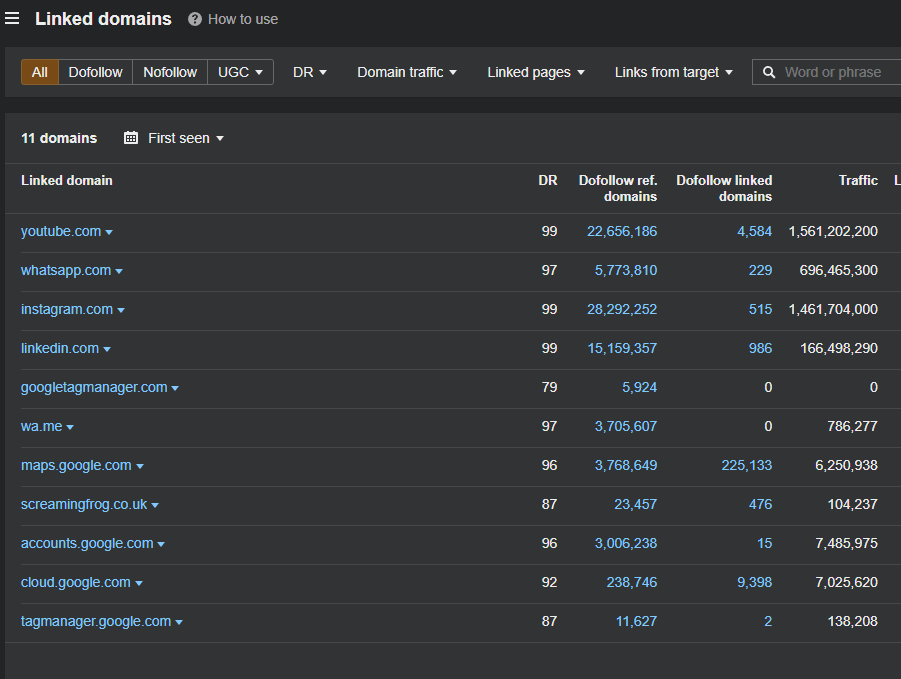
Task: Click cloud.google.com ref. domains 238,746
Action: click(x=632, y=583)
